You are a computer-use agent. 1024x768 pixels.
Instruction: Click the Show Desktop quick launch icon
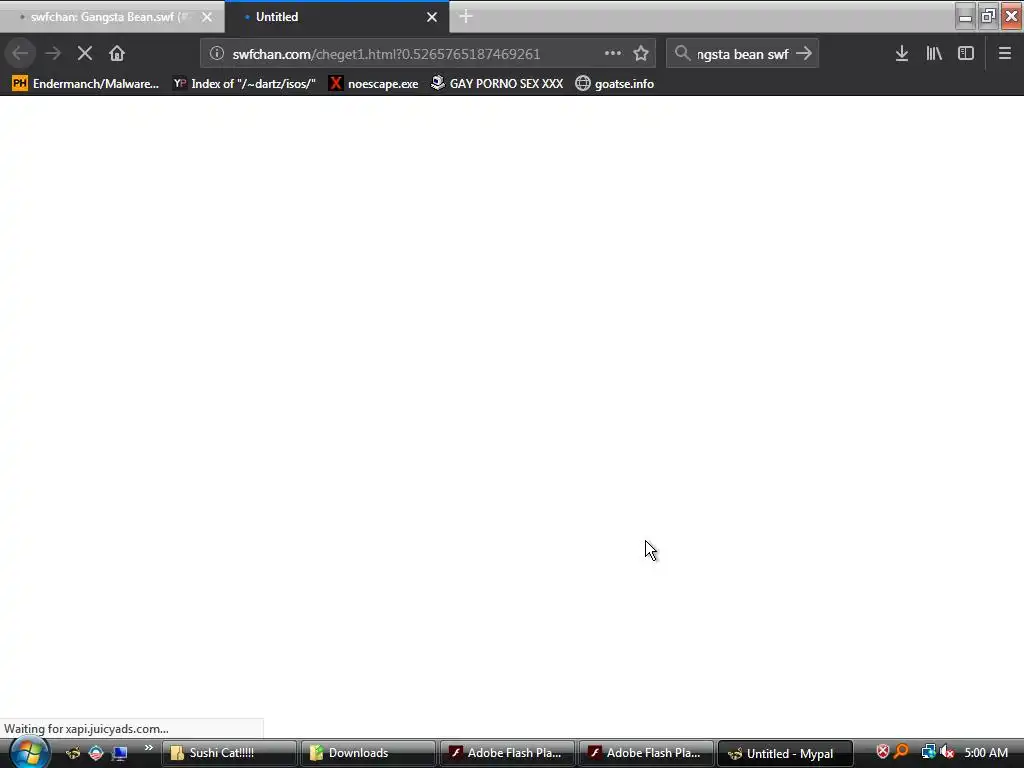point(120,754)
